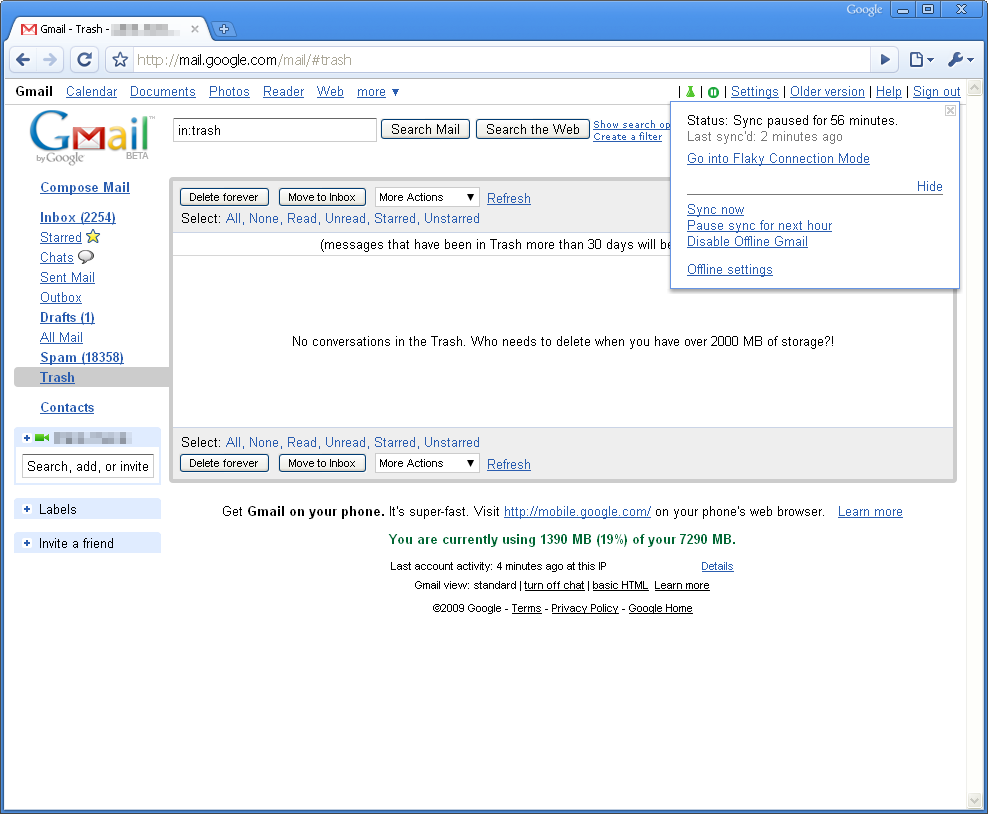The height and width of the screenshot is (814, 988).
Task: Open the All Mail folder
Action: (x=61, y=338)
